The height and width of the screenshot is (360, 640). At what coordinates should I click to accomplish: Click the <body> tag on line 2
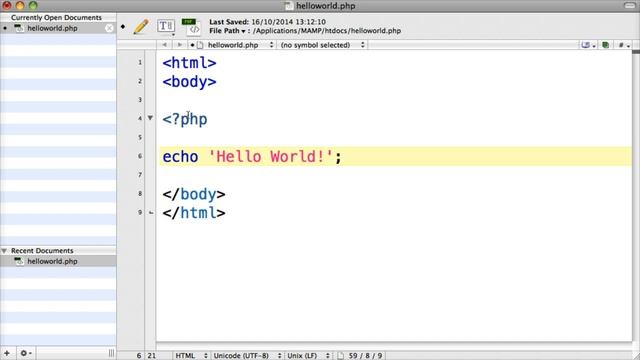[189, 82]
